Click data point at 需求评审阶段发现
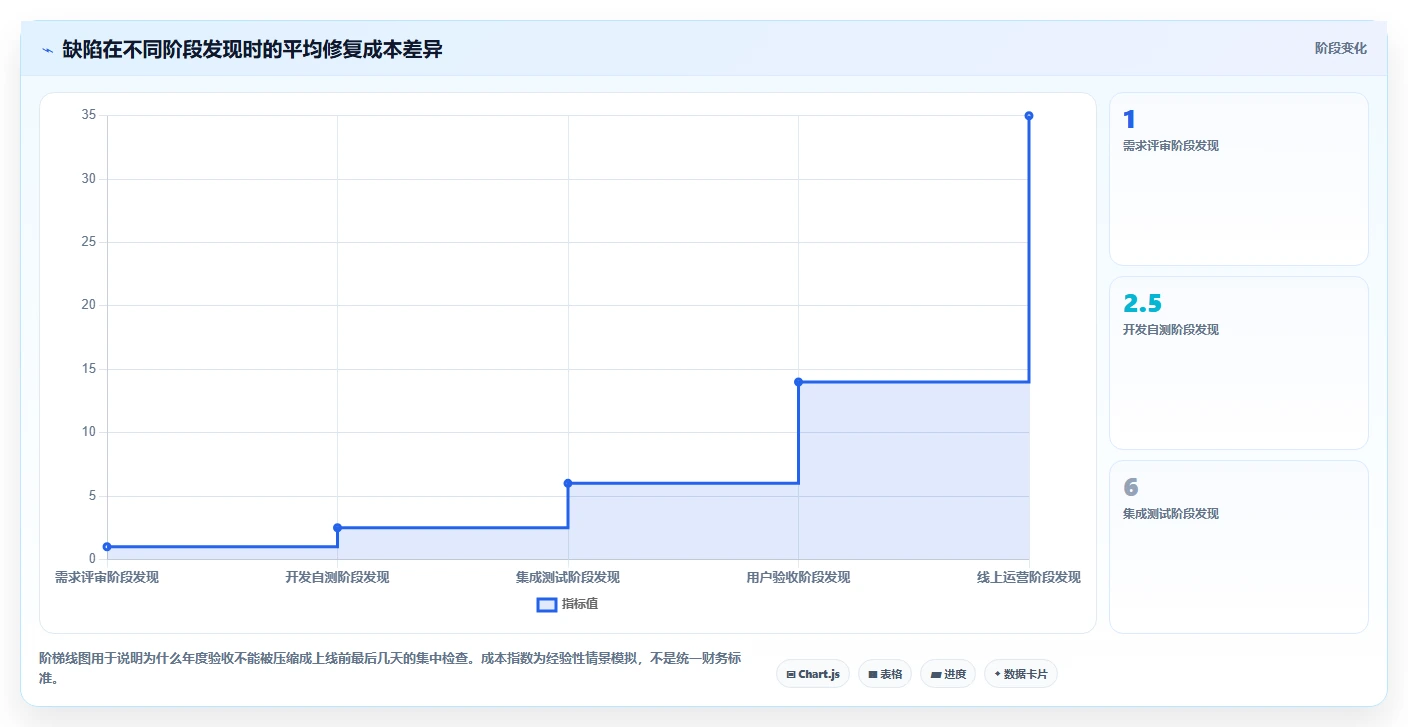Image resolution: width=1408 pixels, height=727 pixels. click(x=107, y=547)
